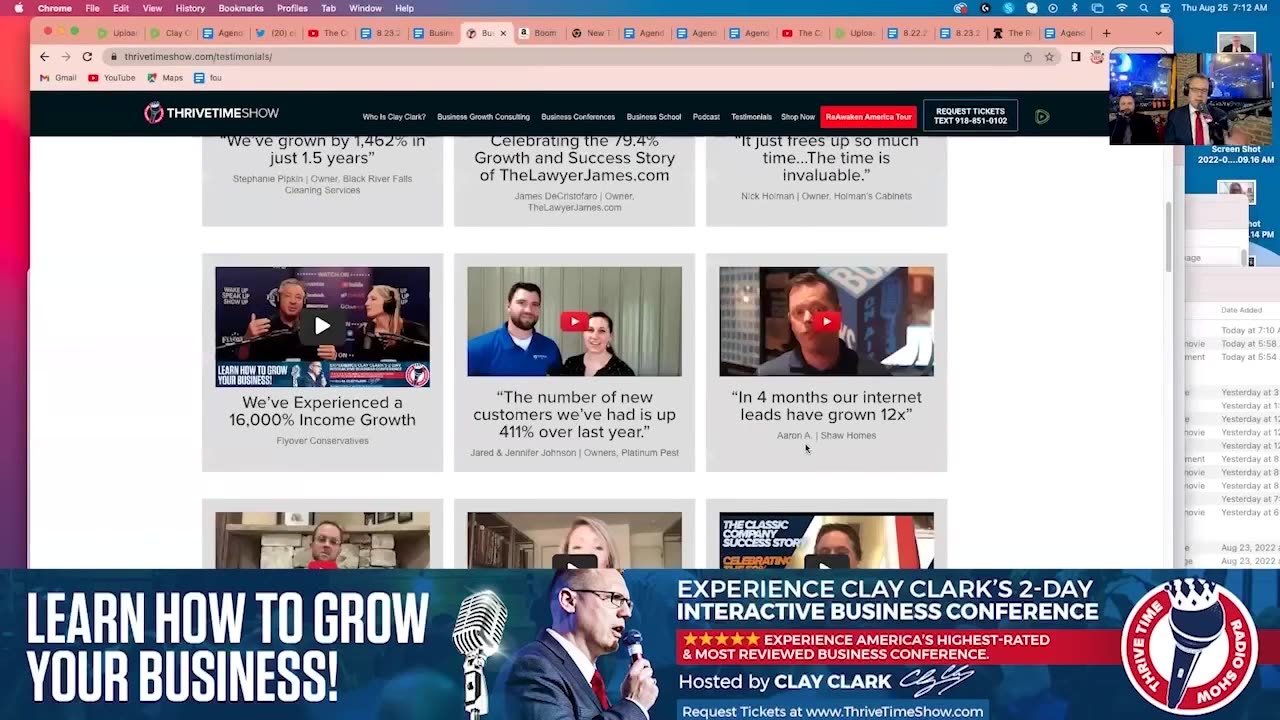
Task: Open Chrome's File menu
Action: tap(92, 8)
